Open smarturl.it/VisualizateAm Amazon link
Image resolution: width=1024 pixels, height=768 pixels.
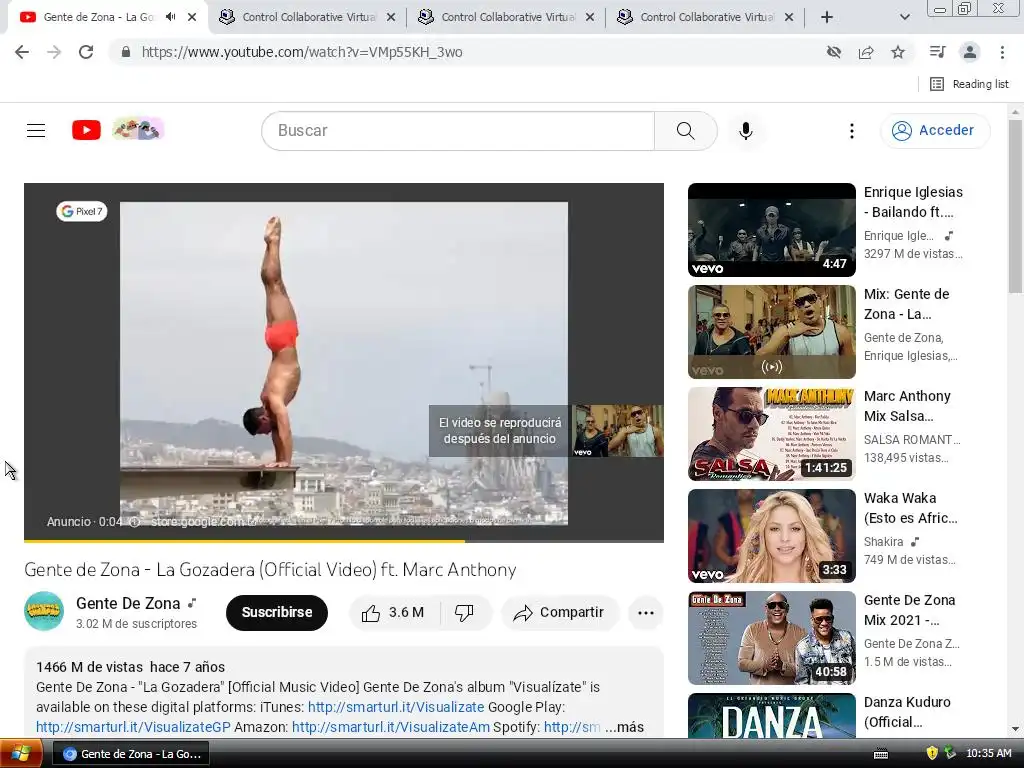[x=391, y=728]
